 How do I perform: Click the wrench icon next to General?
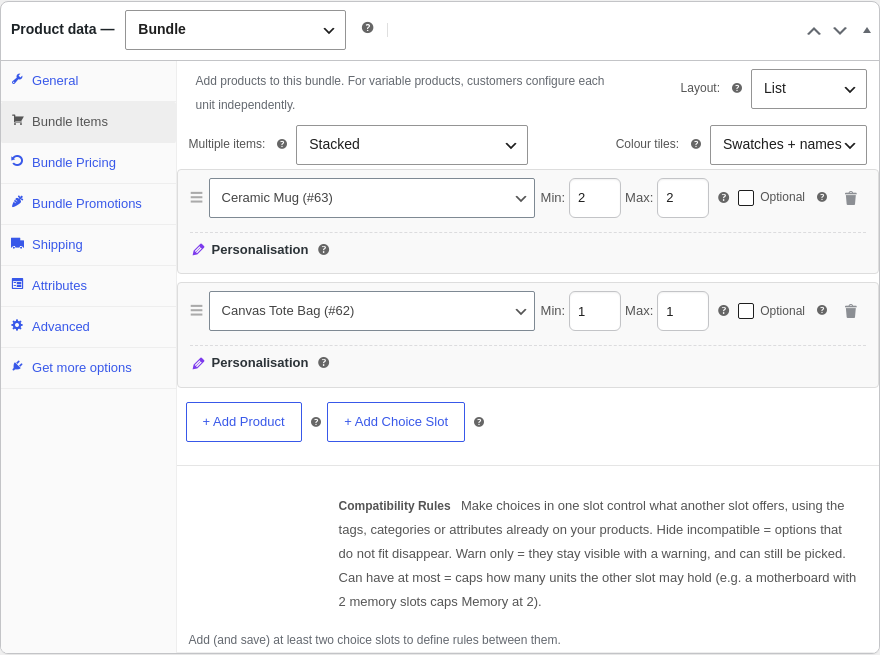point(17,79)
